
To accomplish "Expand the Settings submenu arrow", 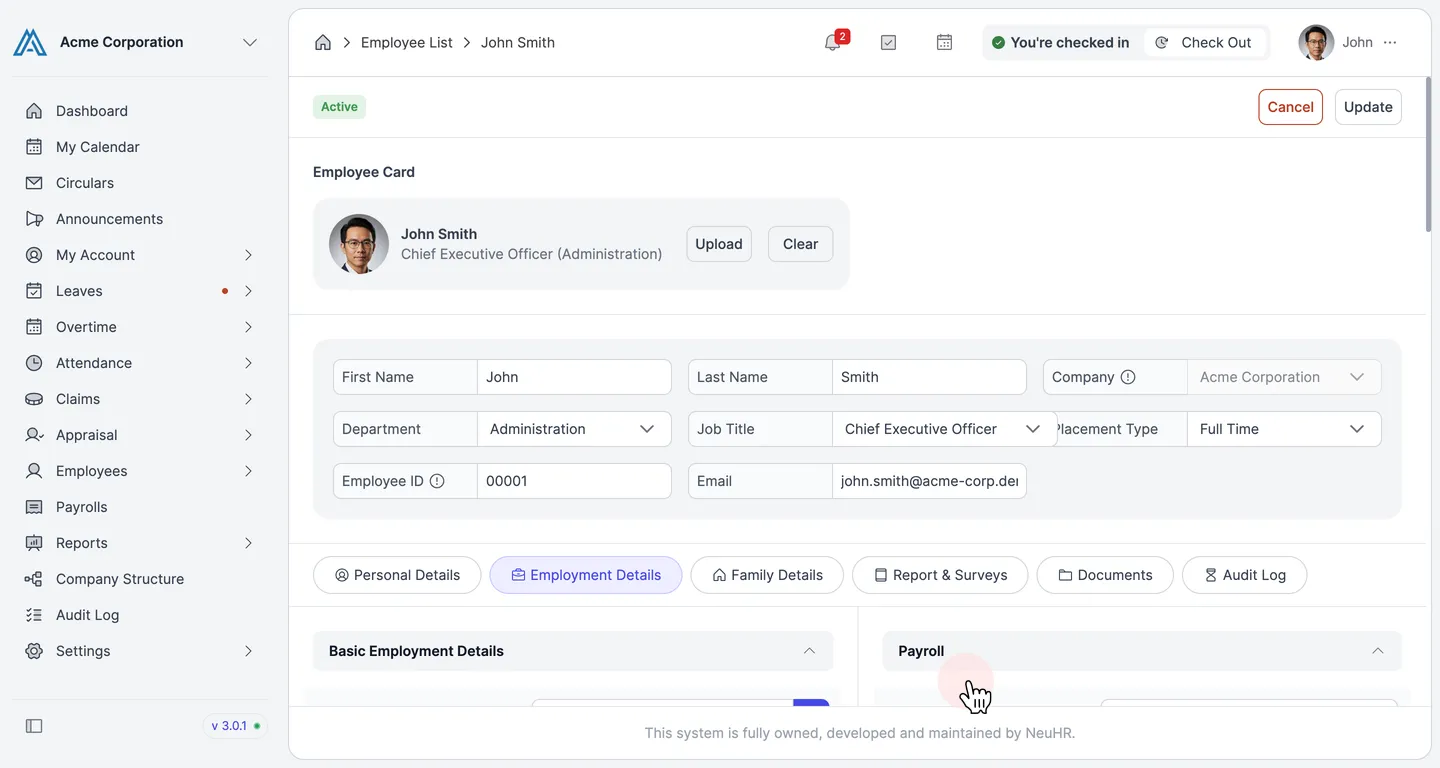I will coord(248,651).
